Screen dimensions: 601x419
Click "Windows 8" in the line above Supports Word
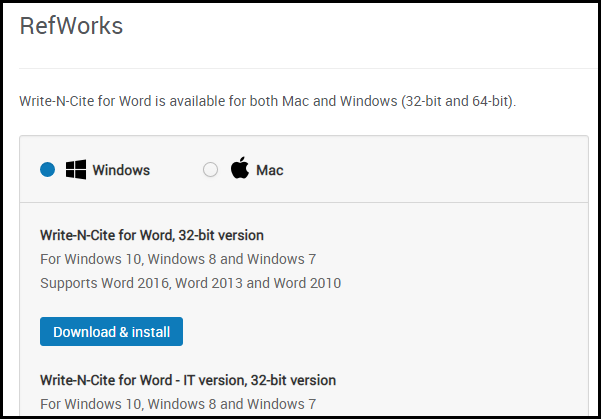click(182, 260)
